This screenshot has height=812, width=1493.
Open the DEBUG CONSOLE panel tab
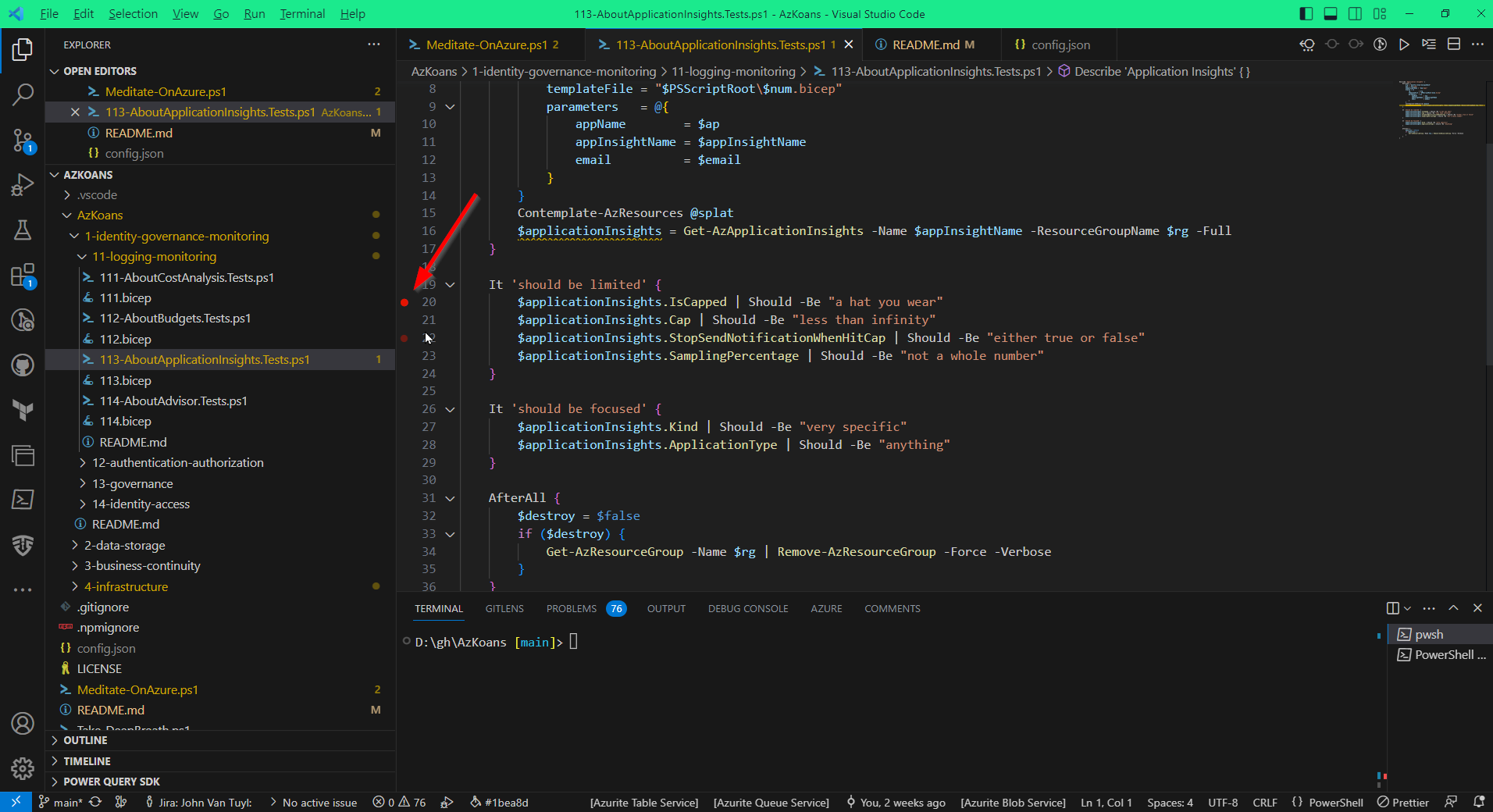tap(748, 608)
